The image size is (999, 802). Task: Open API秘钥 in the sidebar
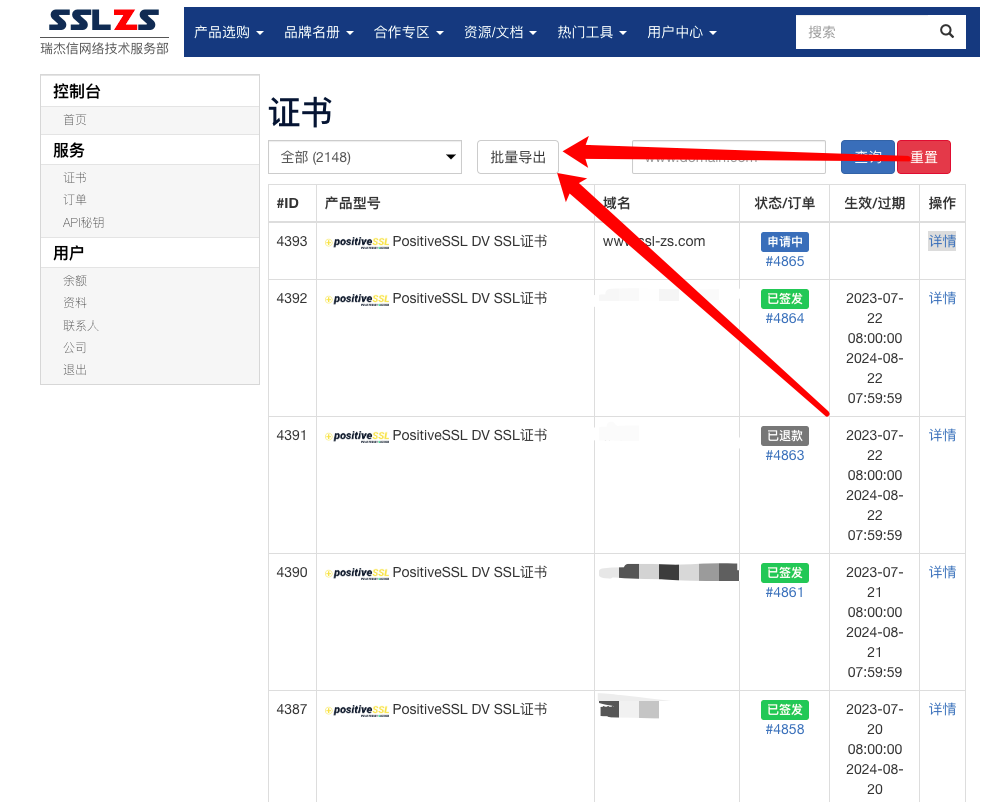pos(83,222)
